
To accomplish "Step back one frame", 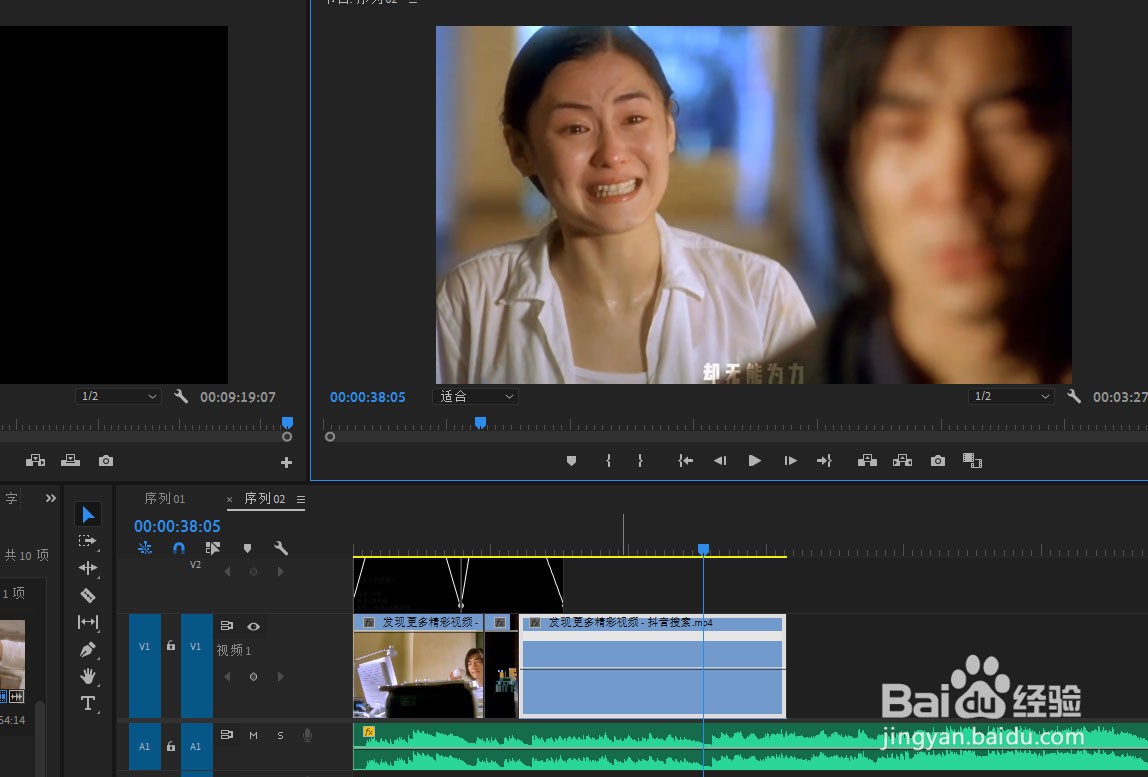I will 720,461.
